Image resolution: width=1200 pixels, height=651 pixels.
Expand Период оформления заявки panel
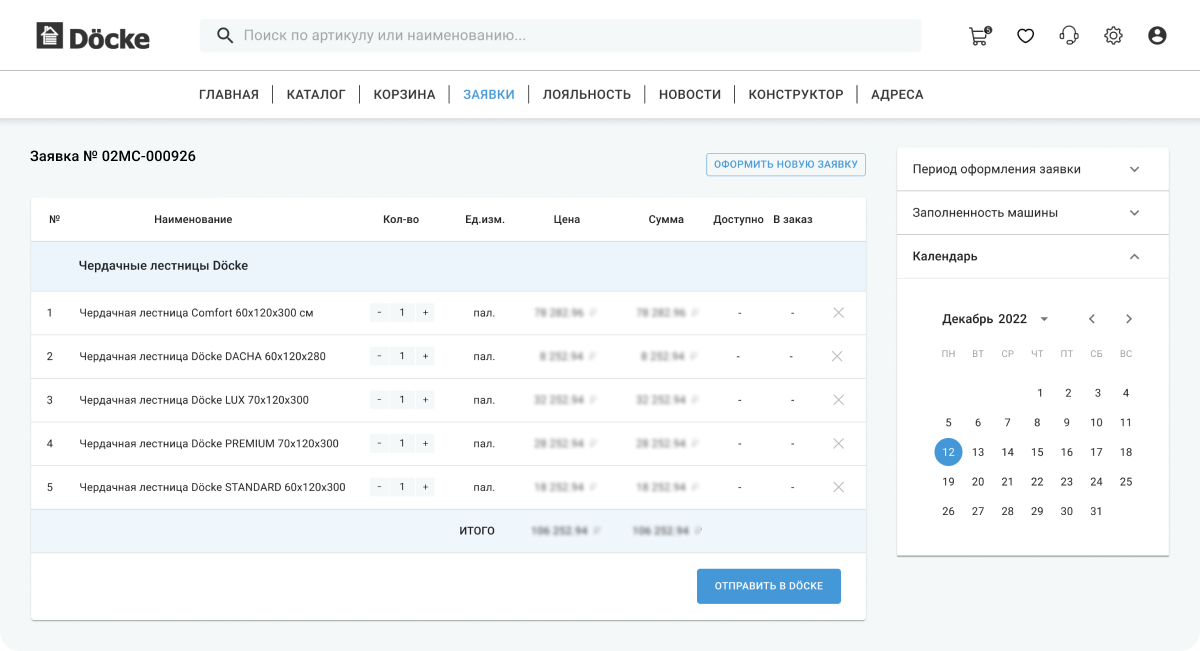(x=1033, y=169)
